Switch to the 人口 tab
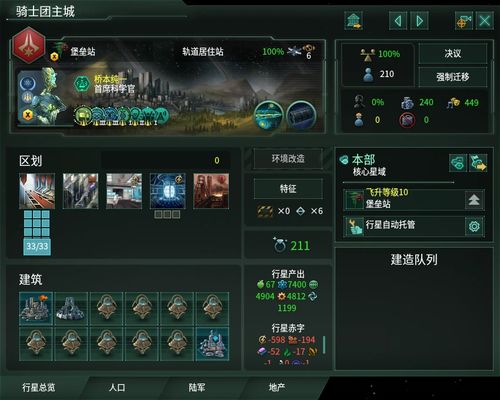The width and height of the screenshot is (500, 400). pyautogui.click(x=117, y=387)
